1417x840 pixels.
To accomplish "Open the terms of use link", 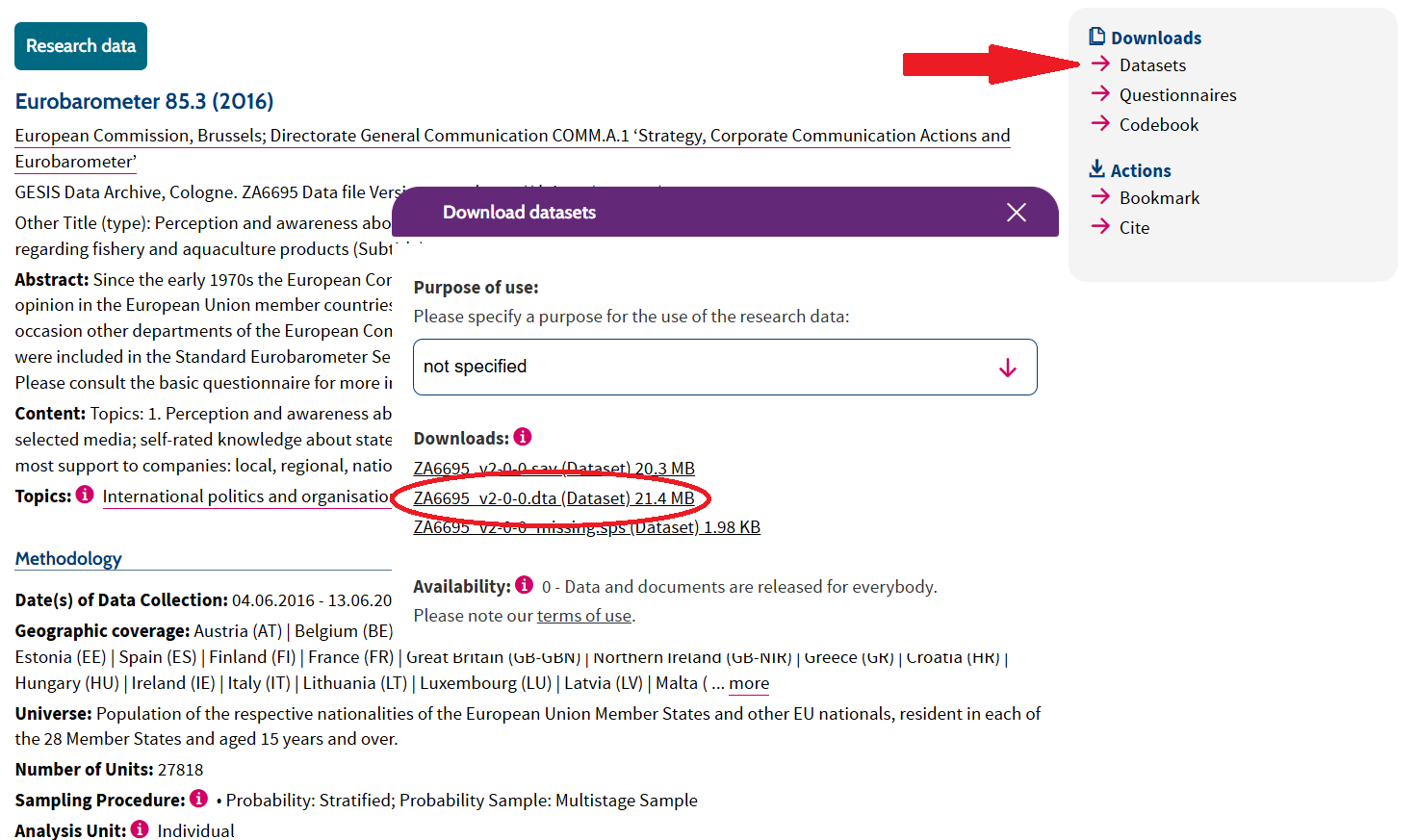I will pos(584,616).
